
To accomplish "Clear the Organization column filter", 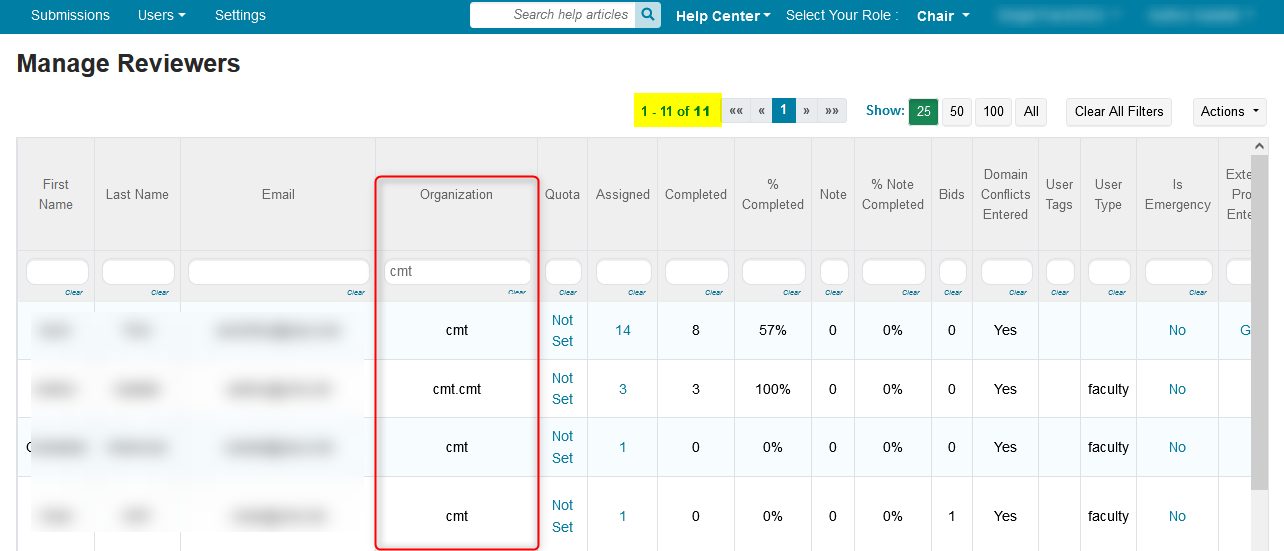I will tap(516, 292).
